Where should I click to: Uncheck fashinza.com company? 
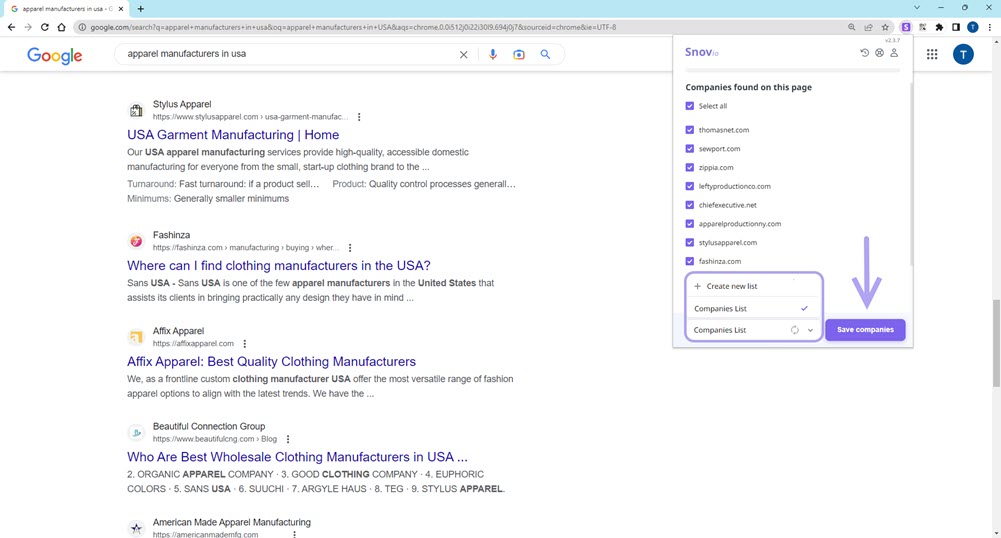[x=689, y=261]
